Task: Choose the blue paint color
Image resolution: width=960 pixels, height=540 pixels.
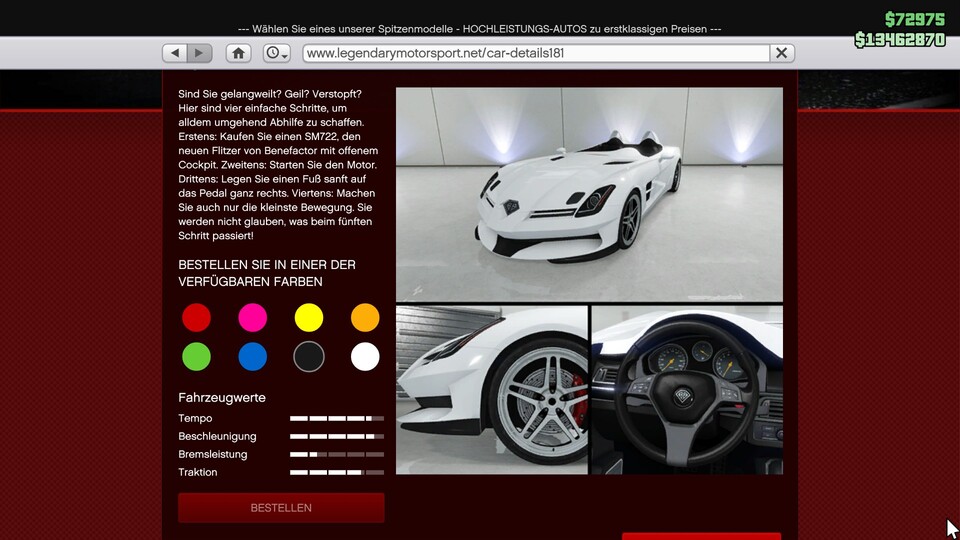Action: 253,356
